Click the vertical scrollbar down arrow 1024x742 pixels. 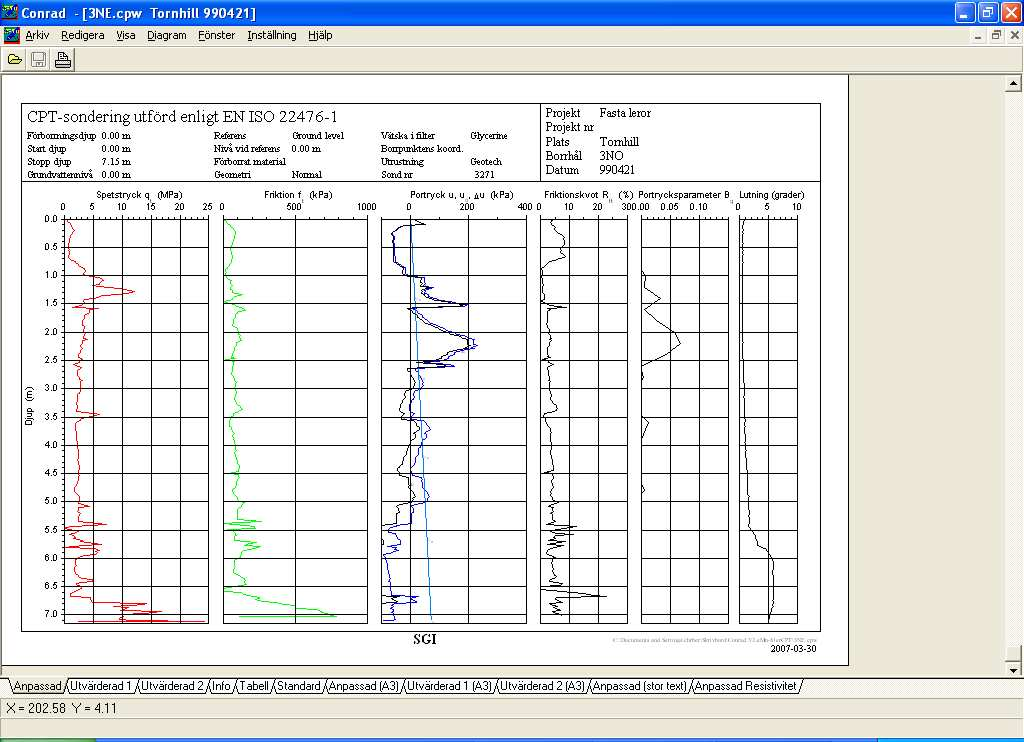click(x=1013, y=669)
